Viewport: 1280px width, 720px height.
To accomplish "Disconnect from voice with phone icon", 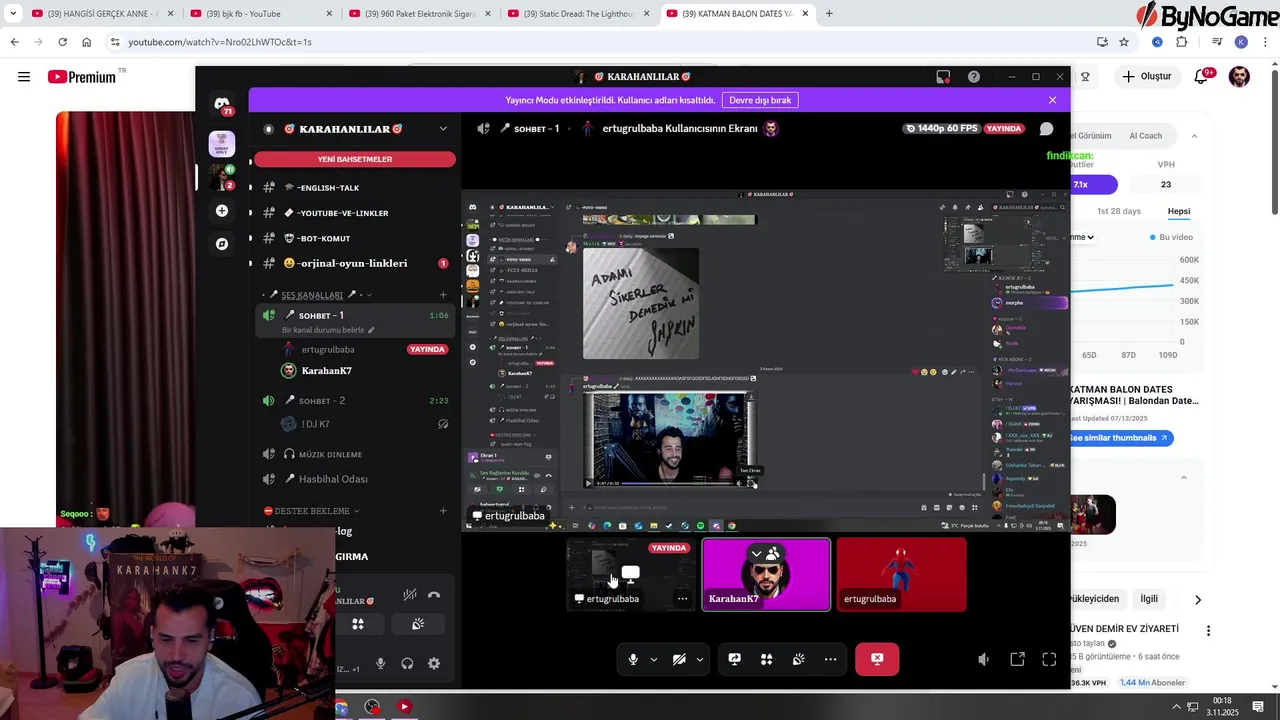I will pos(434,595).
